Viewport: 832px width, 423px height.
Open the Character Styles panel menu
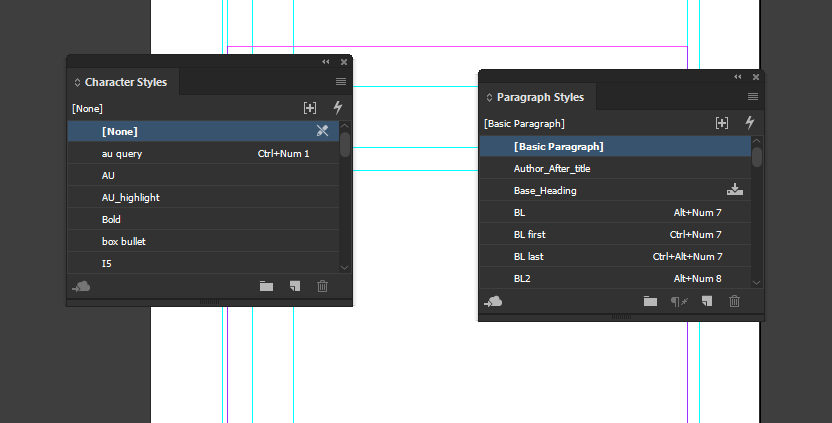click(341, 82)
